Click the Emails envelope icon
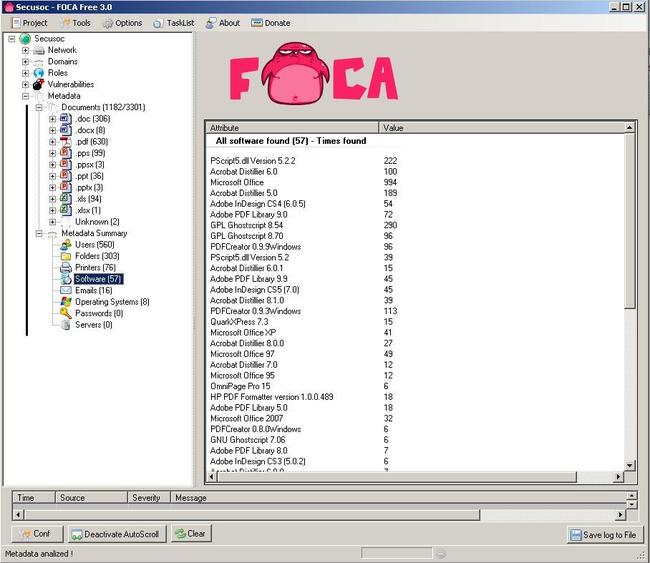650x563 pixels. (x=65, y=290)
